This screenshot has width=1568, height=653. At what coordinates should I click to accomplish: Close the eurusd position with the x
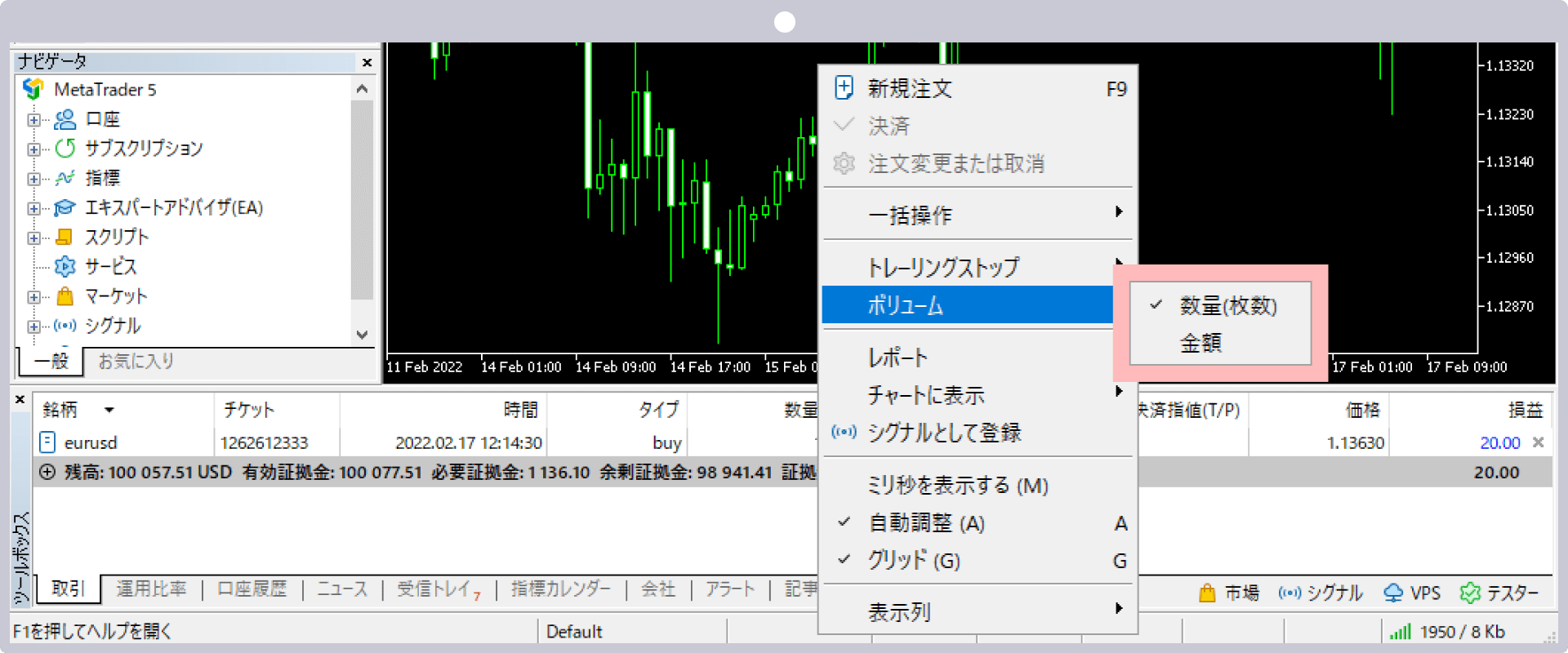click(x=1538, y=442)
